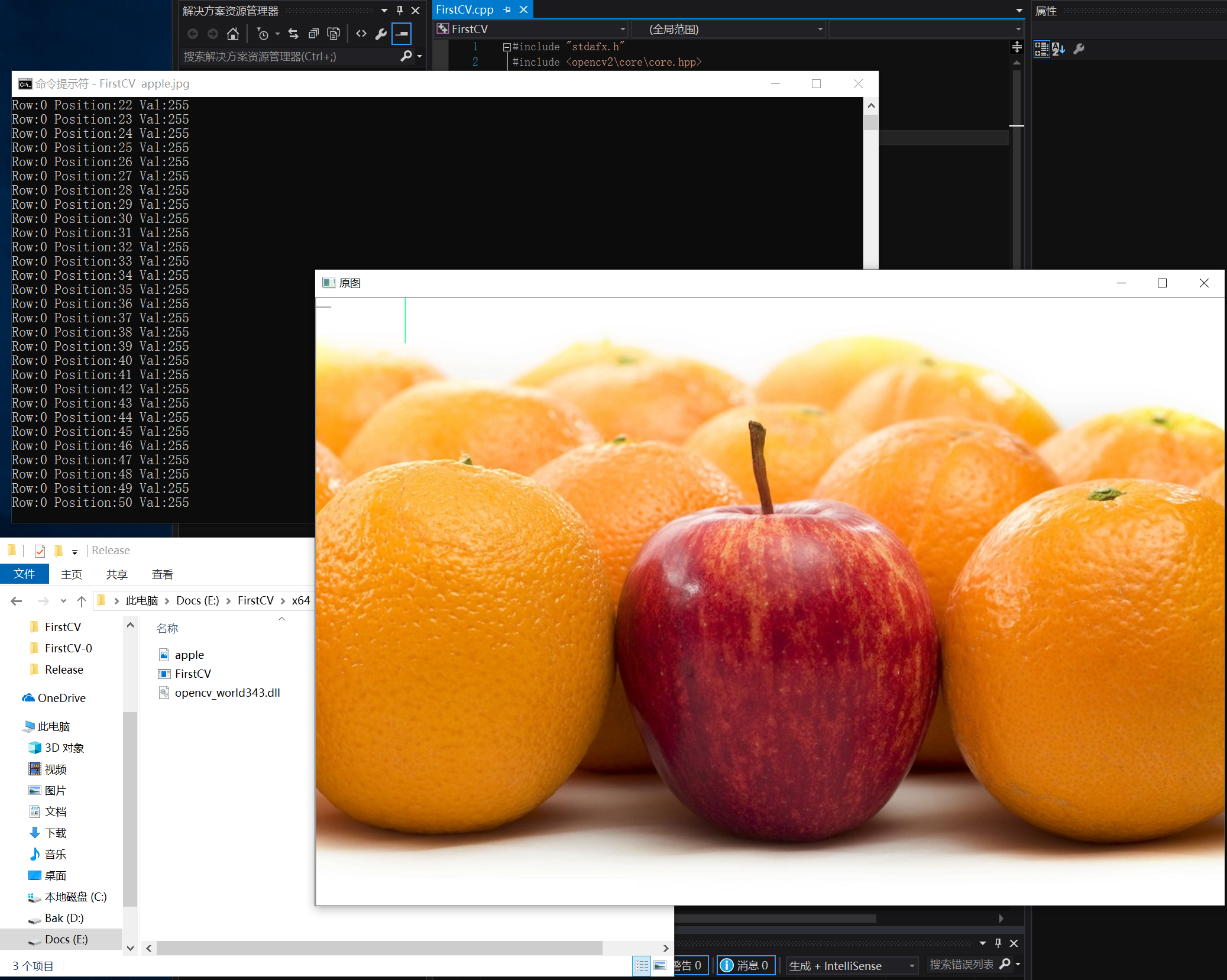Toggle pin on FirstCV.cpp tab
The height and width of the screenshot is (980, 1227).
coord(507,9)
